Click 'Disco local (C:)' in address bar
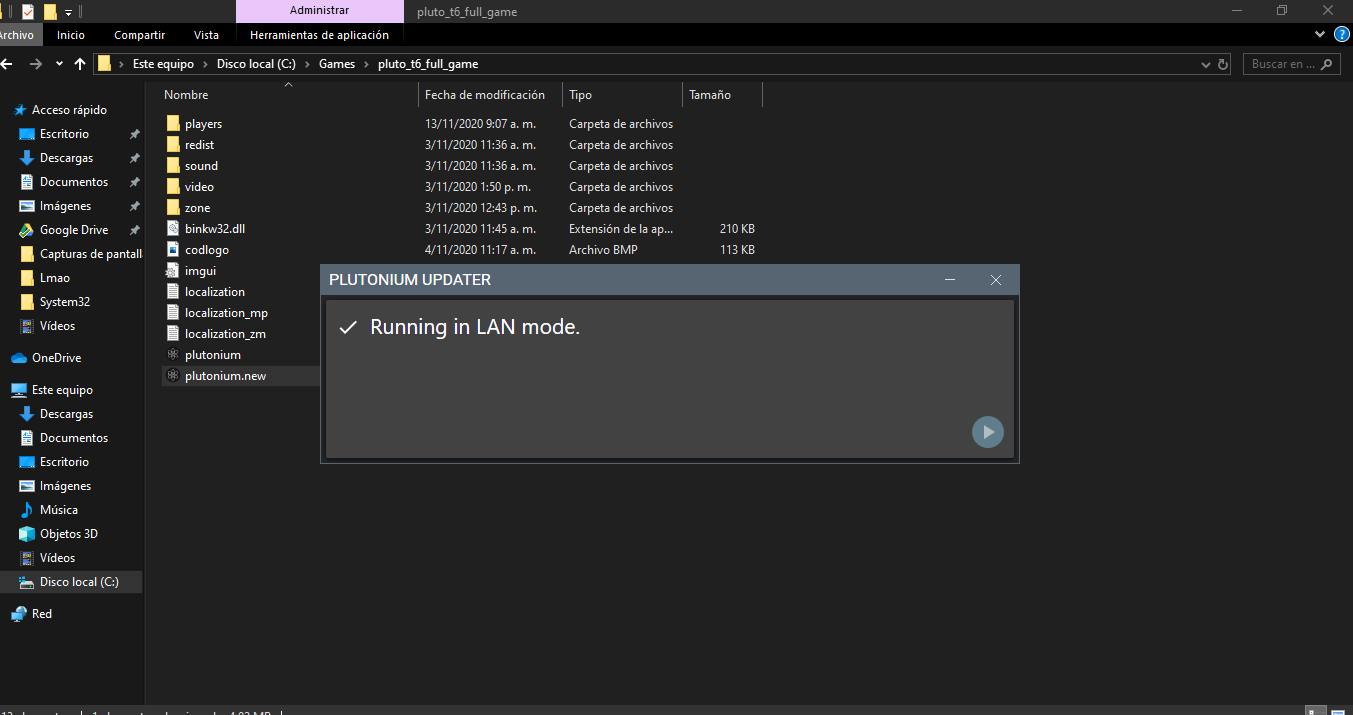 click(x=256, y=64)
